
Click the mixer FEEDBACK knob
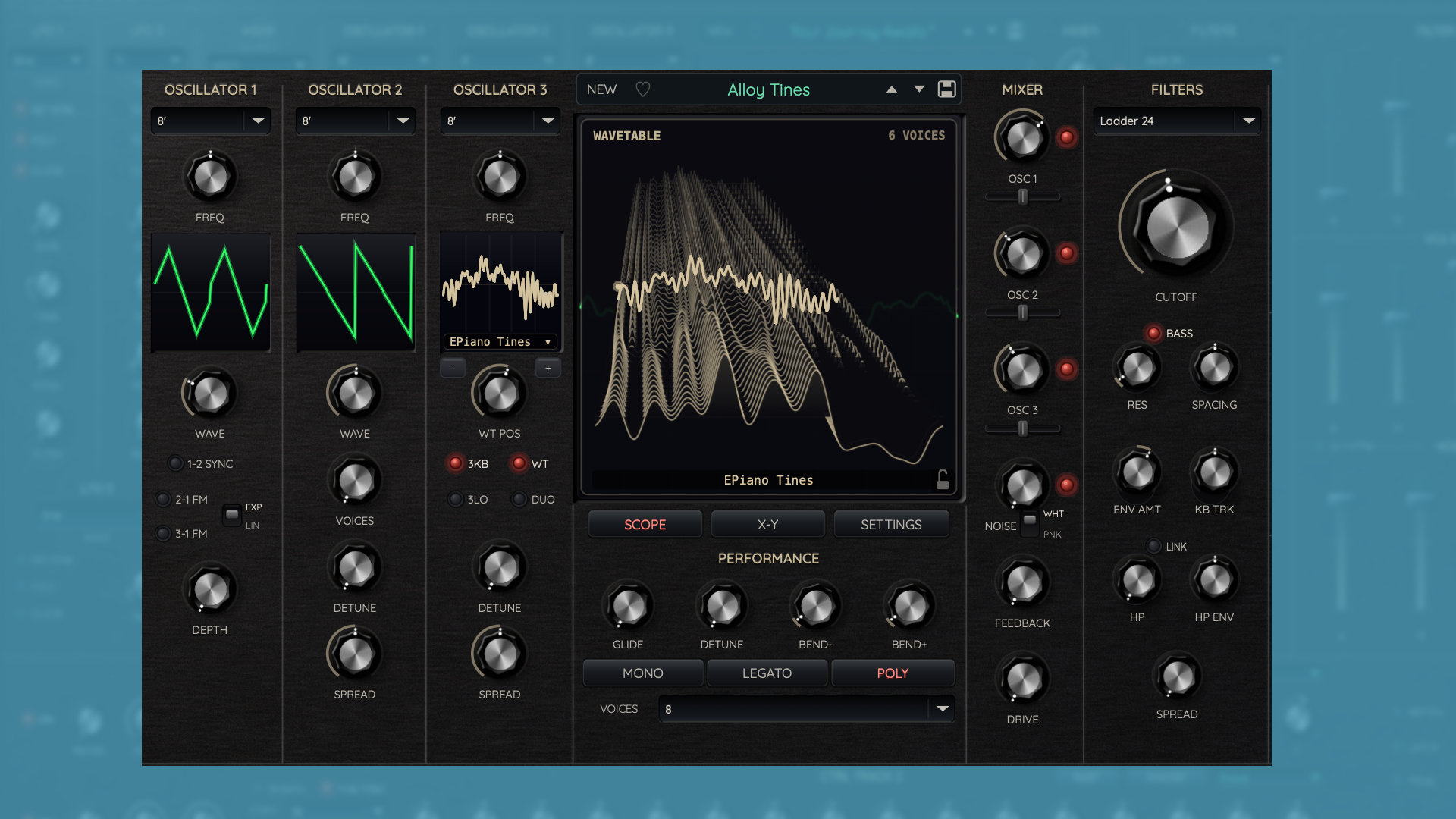click(1023, 583)
